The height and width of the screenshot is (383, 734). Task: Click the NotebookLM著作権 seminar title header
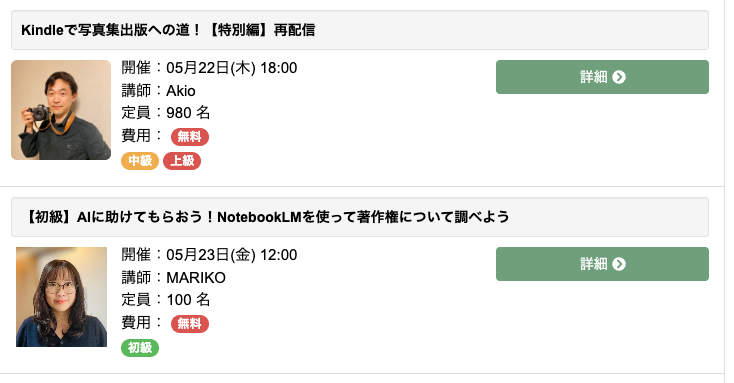360,217
